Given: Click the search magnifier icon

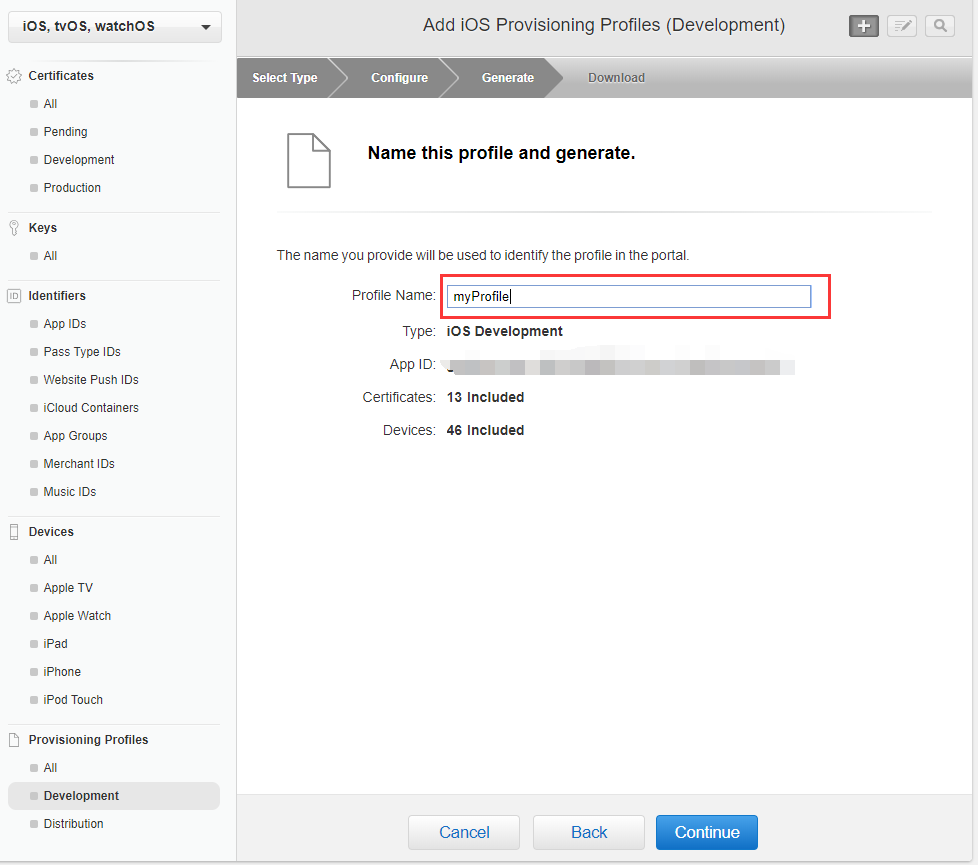Looking at the screenshot, I should click(x=940, y=26).
